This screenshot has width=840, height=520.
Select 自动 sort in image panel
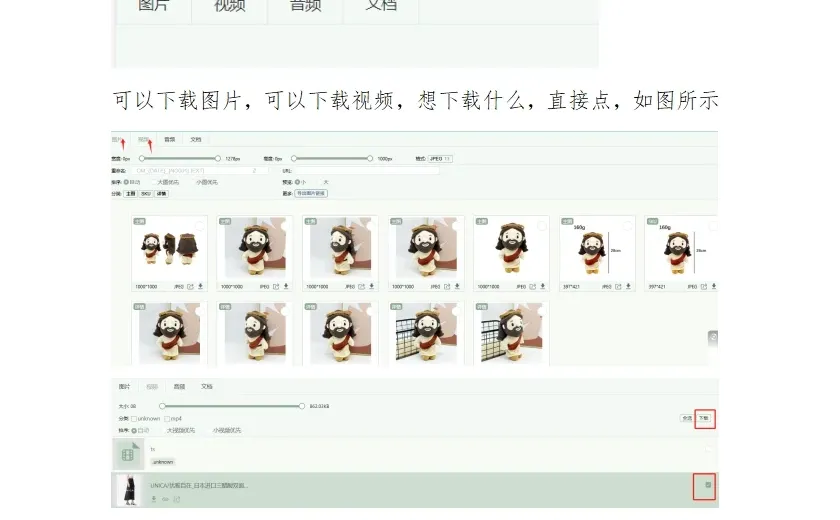132,182
